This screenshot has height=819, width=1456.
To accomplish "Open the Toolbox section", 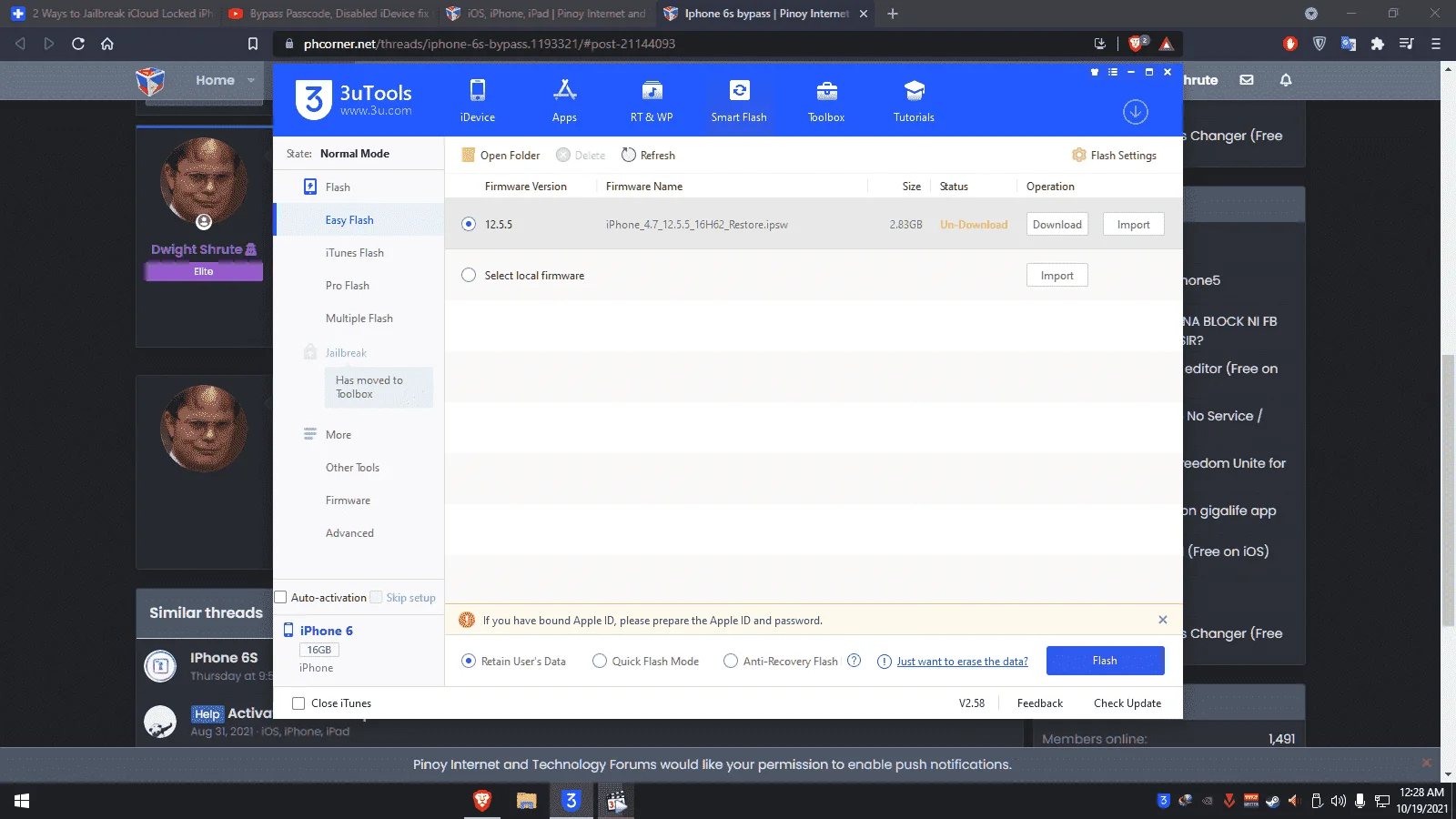I will [x=826, y=100].
